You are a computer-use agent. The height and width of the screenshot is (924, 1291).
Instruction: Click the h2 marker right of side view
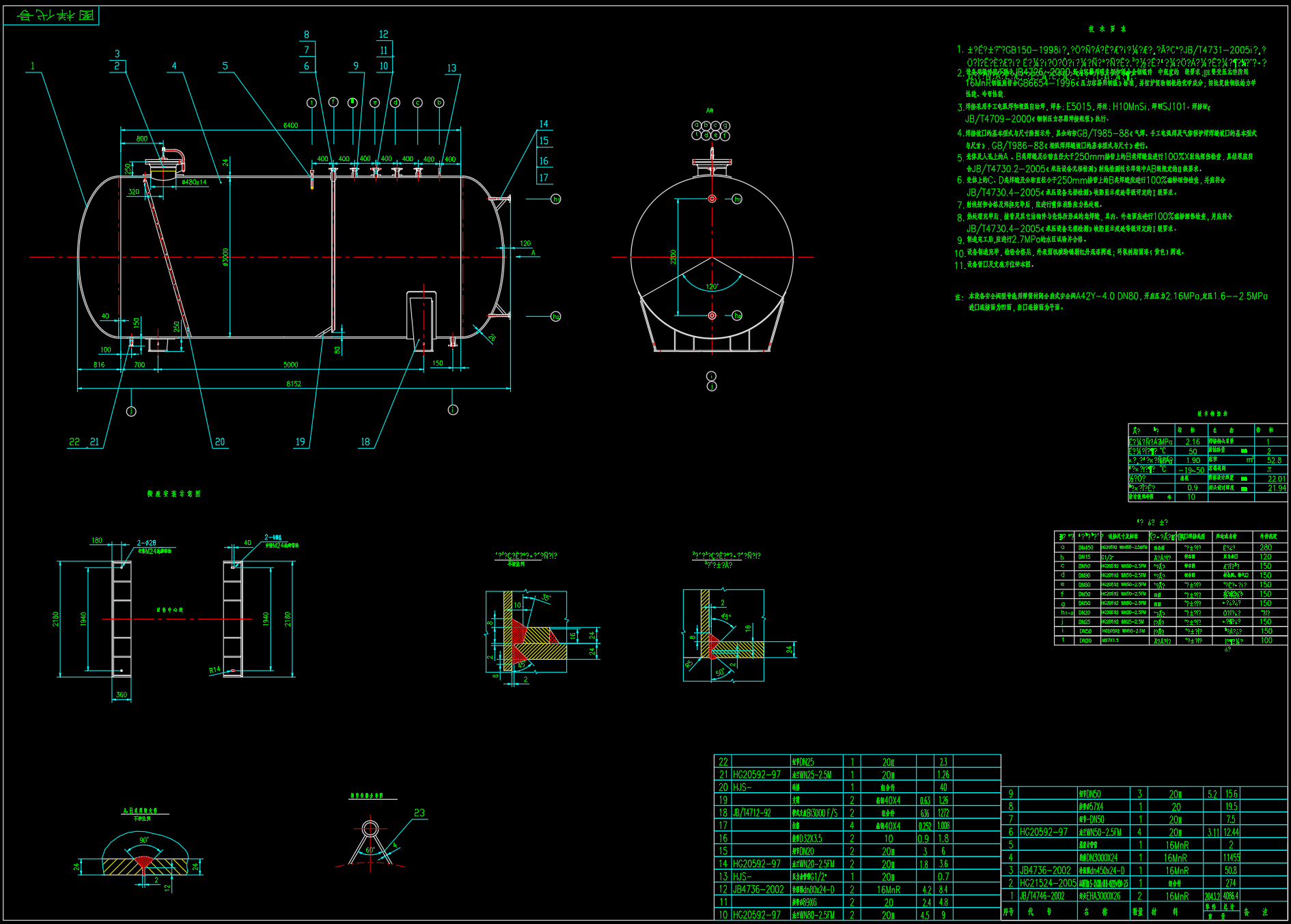coord(556,316)
